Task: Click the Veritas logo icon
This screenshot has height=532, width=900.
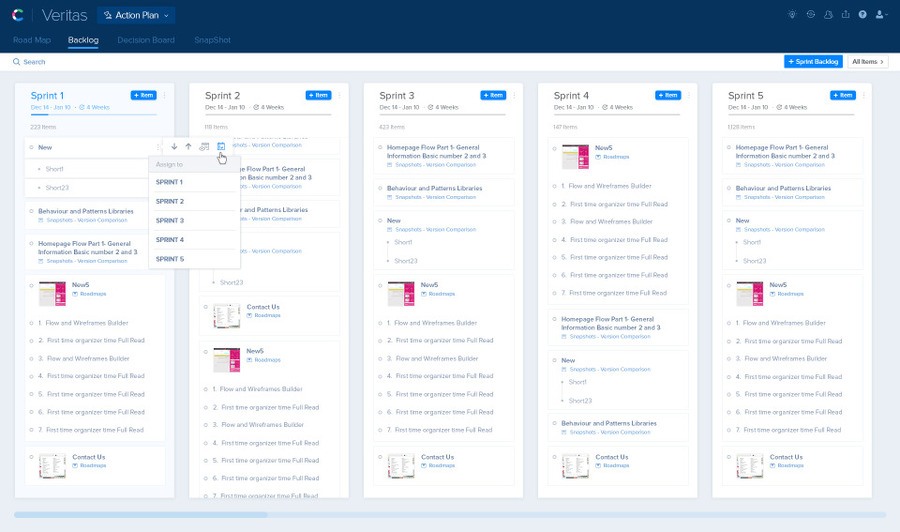Action: [18, 15]
